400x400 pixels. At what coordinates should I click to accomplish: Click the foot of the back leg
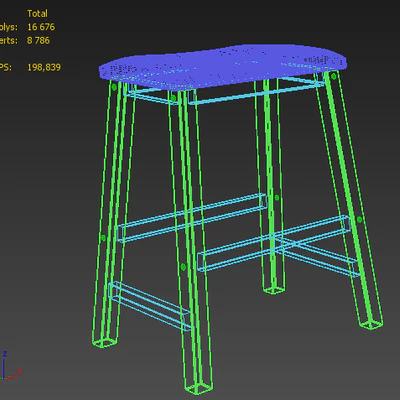point(274,289)
